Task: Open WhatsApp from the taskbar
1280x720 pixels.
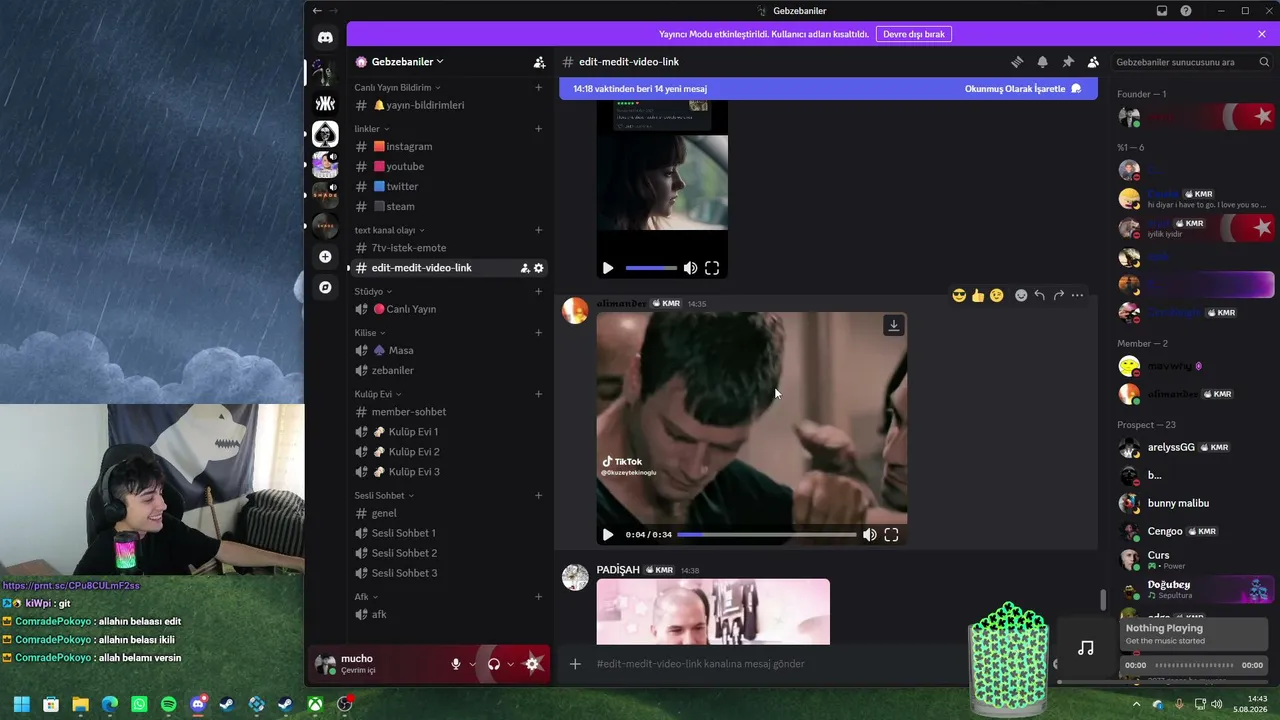Action: coord(139,705)
